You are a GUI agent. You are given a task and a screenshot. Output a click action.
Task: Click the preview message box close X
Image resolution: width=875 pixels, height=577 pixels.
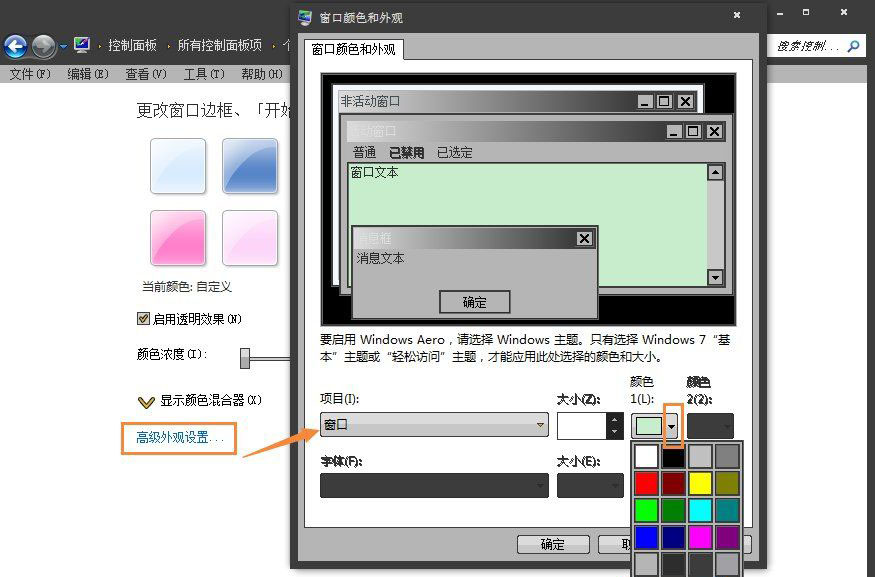click(x=584, y=238)
